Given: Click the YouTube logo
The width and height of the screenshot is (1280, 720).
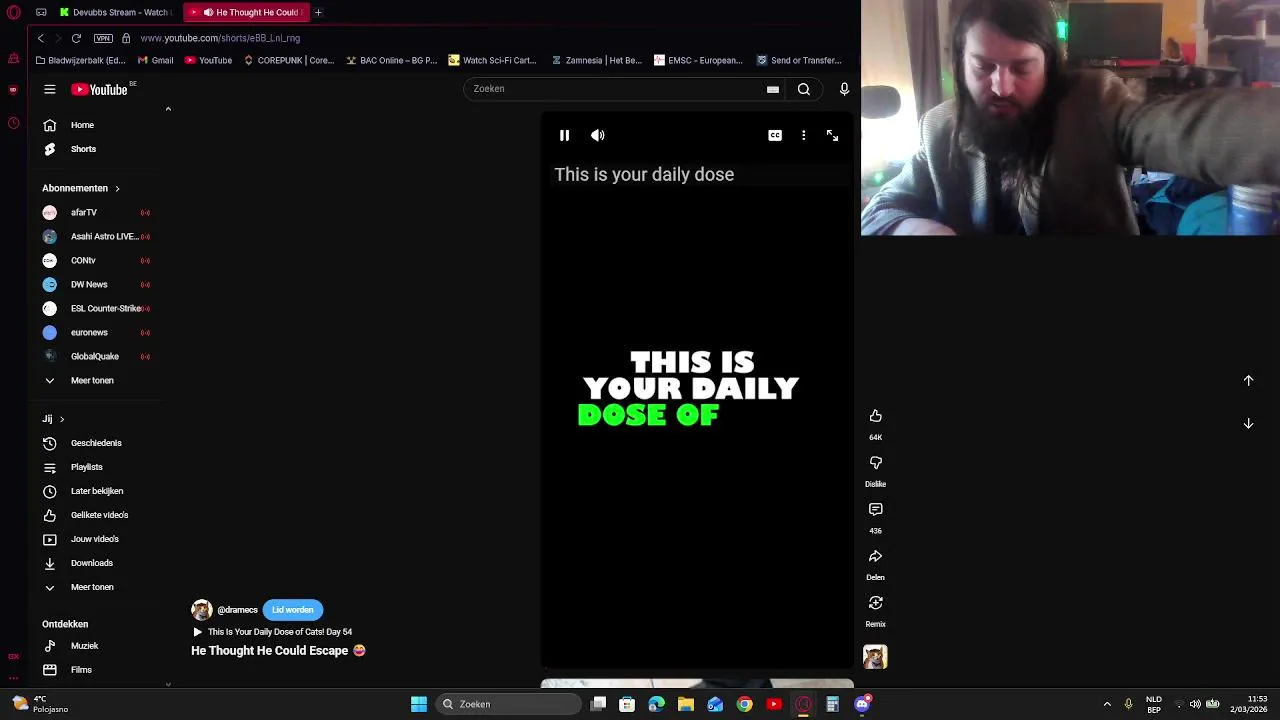Looking at the screenshot, I should (100, 89).
